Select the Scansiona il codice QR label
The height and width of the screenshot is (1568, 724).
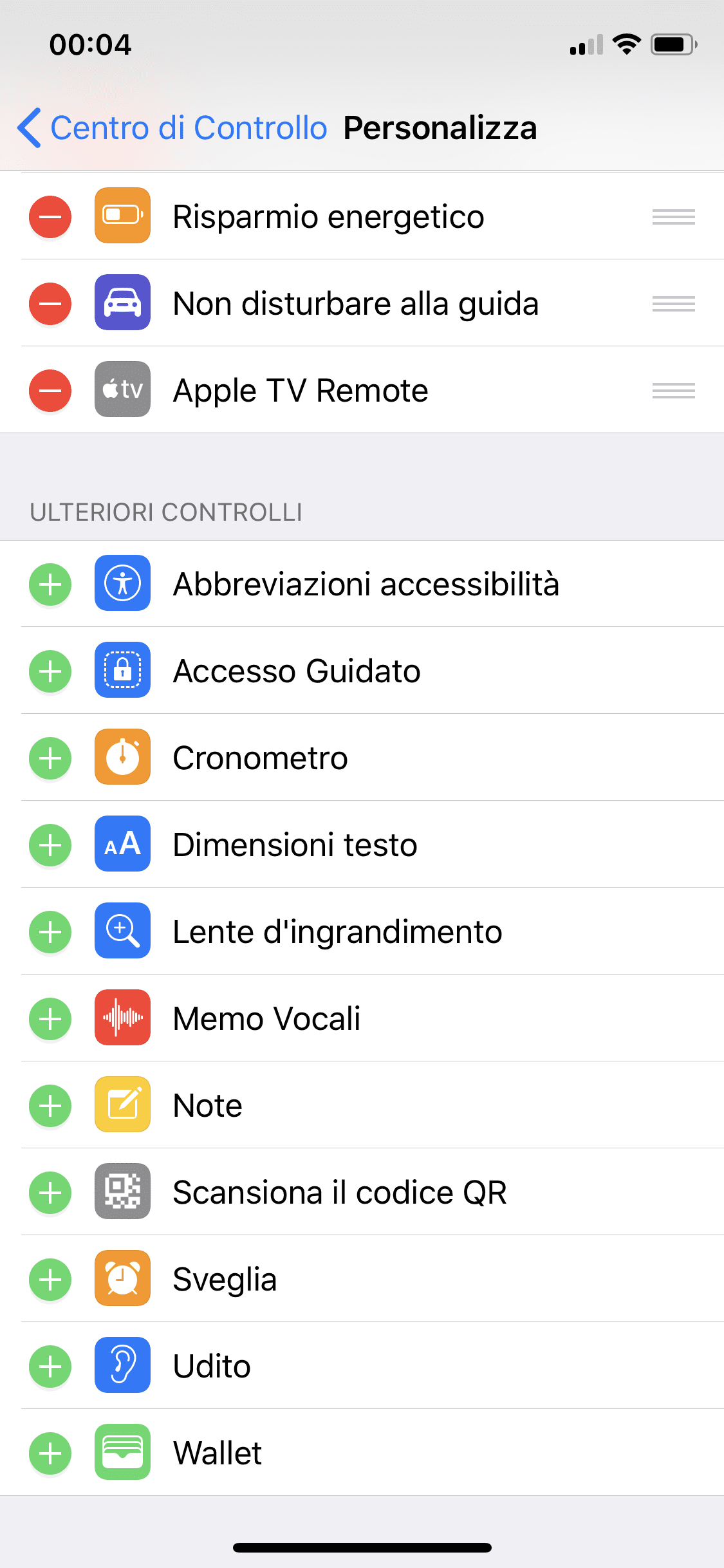pos(339,1193)
